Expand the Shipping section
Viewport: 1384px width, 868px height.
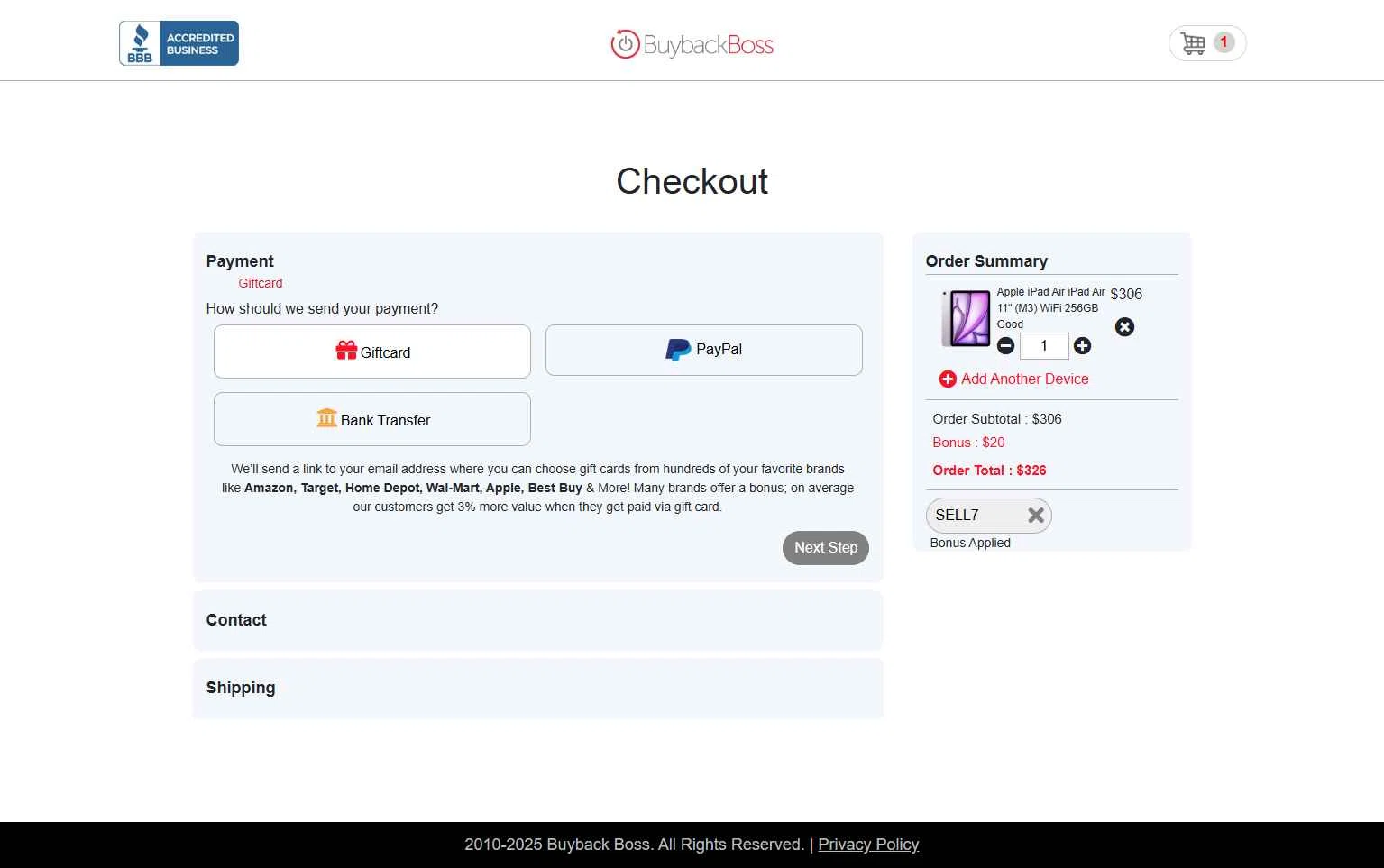click(538, 688)
